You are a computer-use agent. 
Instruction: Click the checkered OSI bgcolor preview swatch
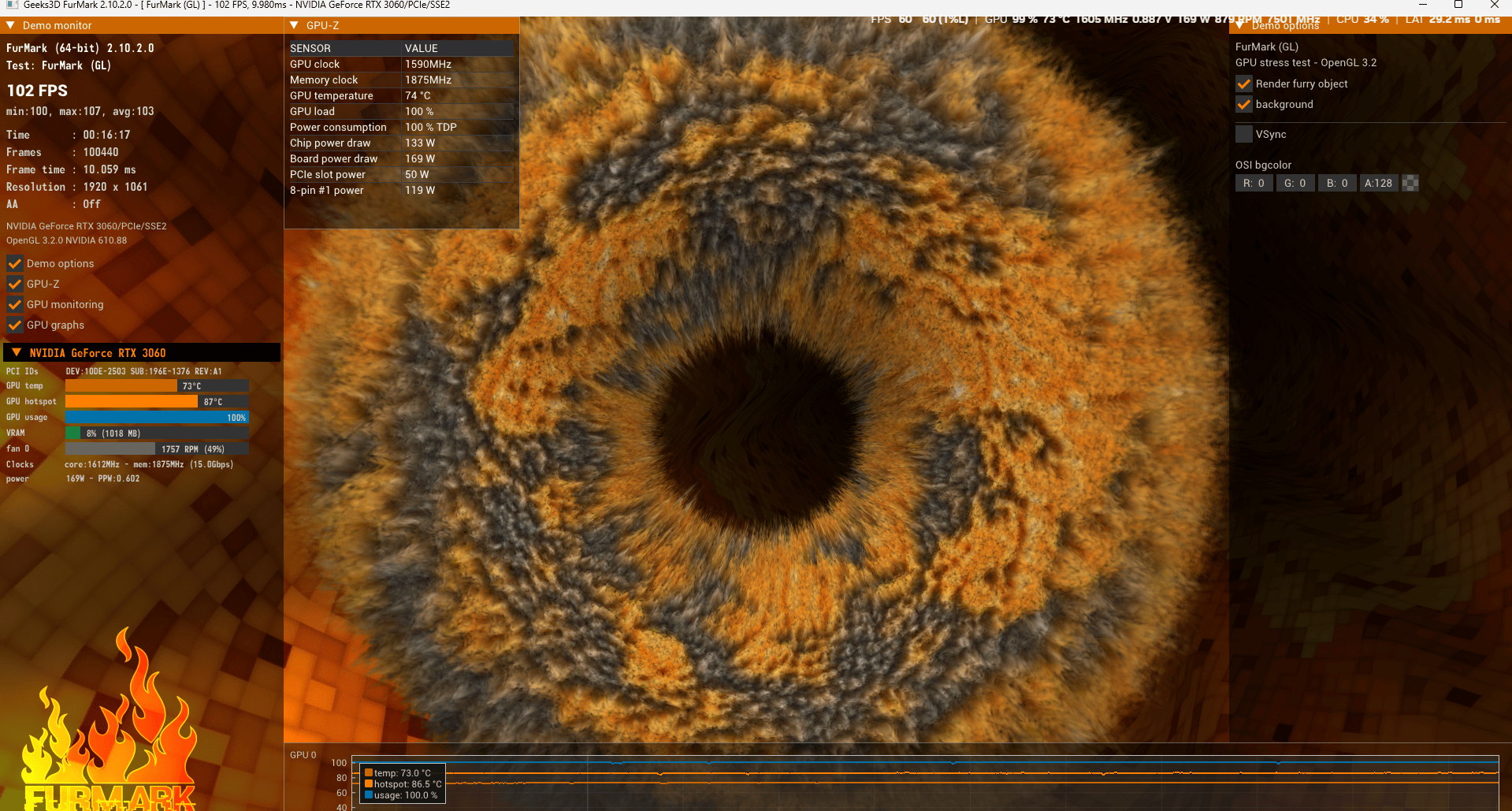[1410, 183]
